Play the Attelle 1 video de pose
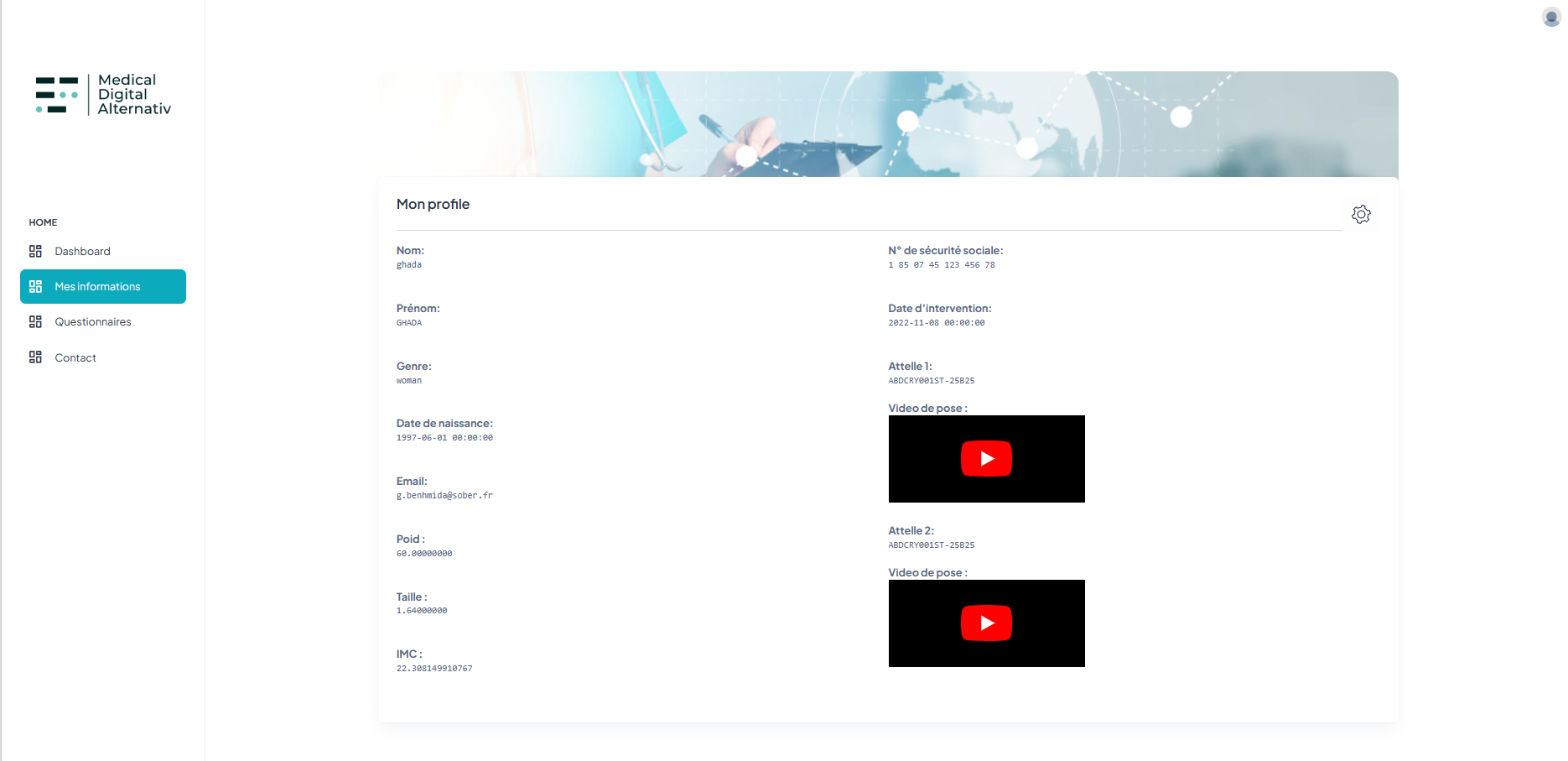The image size is (1568, 761). tap(986, 459)
